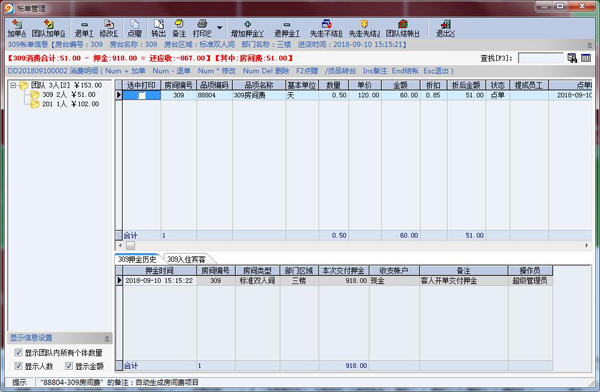Switch to the 309入住宾客 tab

186,260
